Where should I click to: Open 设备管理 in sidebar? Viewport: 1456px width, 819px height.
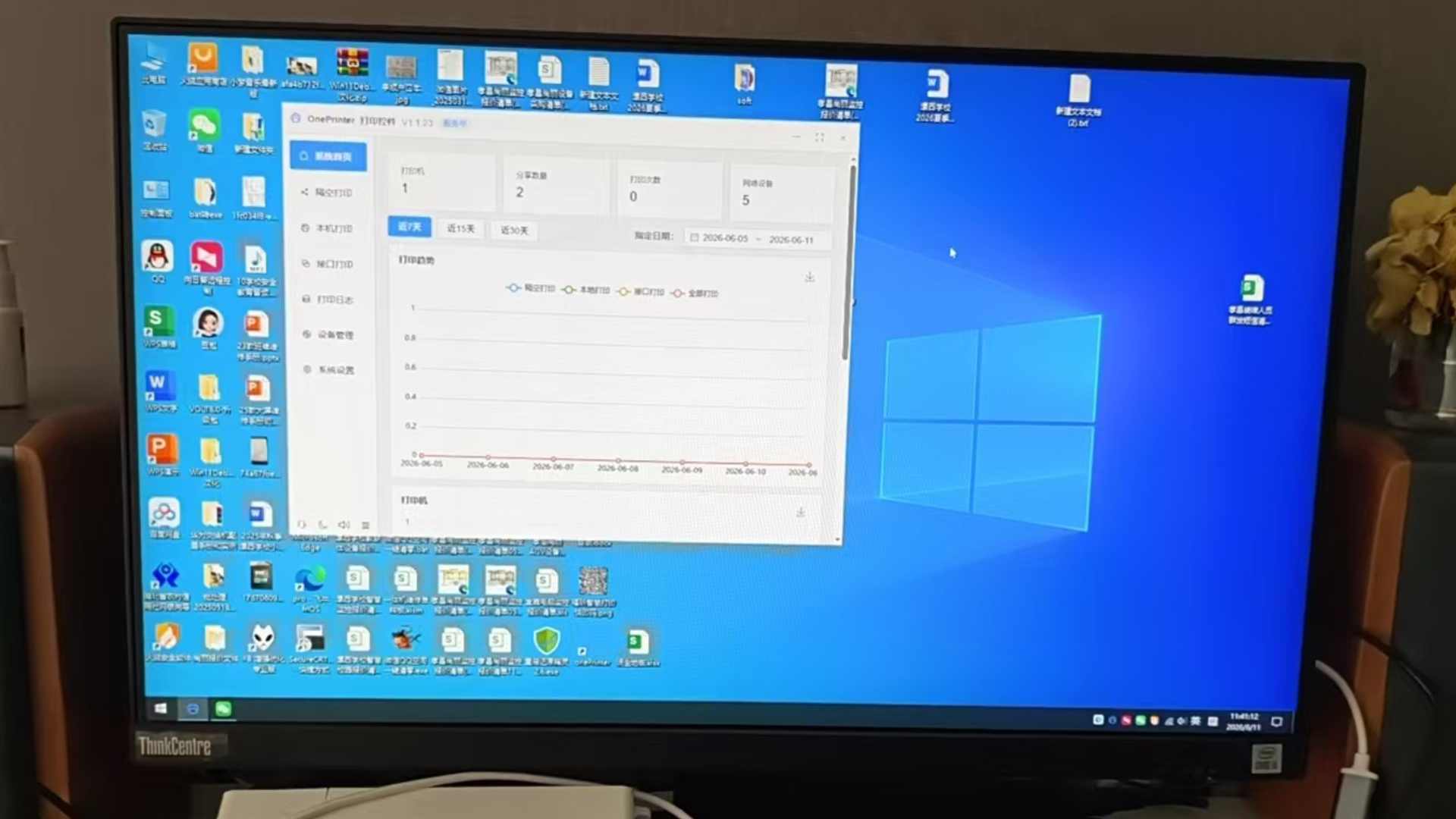[328, 334]
